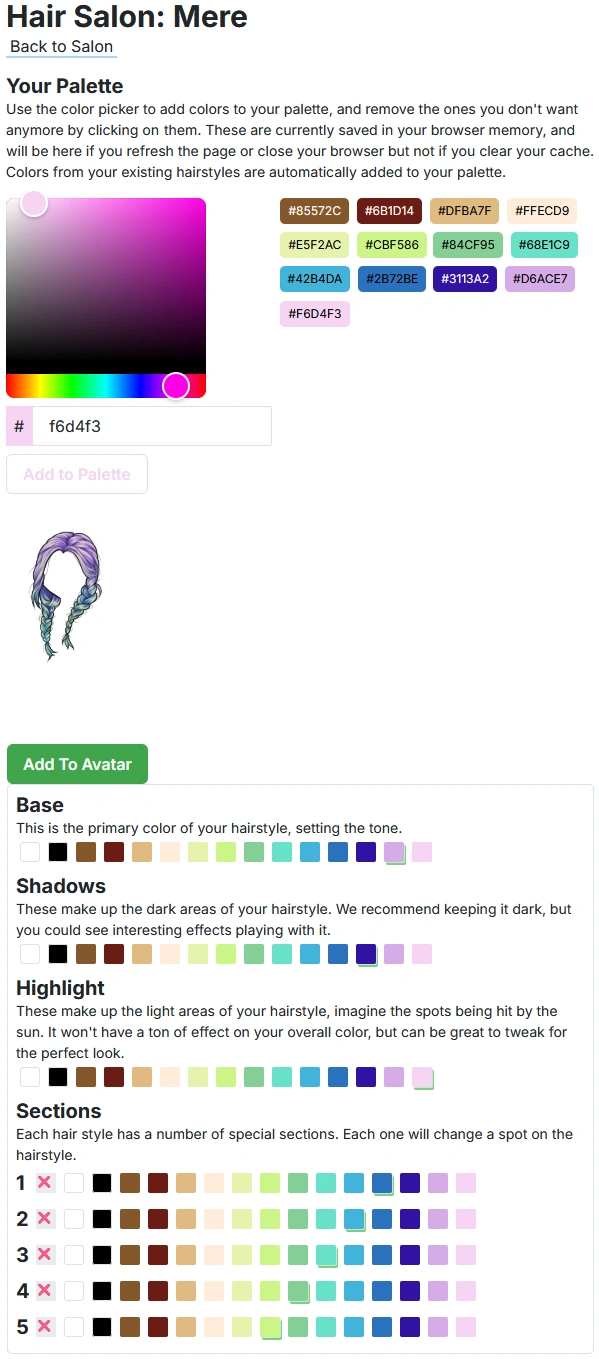Remove #68E1C9 chip from the palette
The image size is (599, 1359).
point(544,245)
